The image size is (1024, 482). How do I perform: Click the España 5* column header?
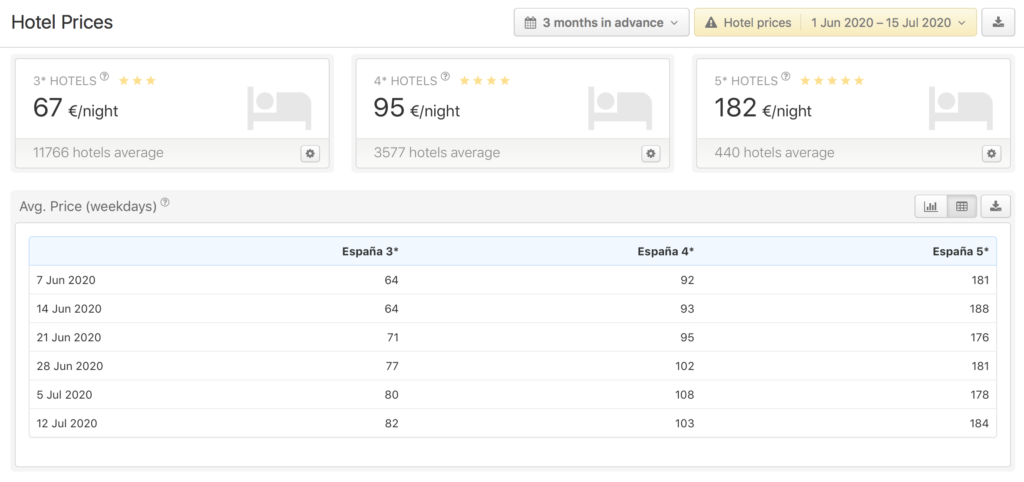(x=961, y=251)
